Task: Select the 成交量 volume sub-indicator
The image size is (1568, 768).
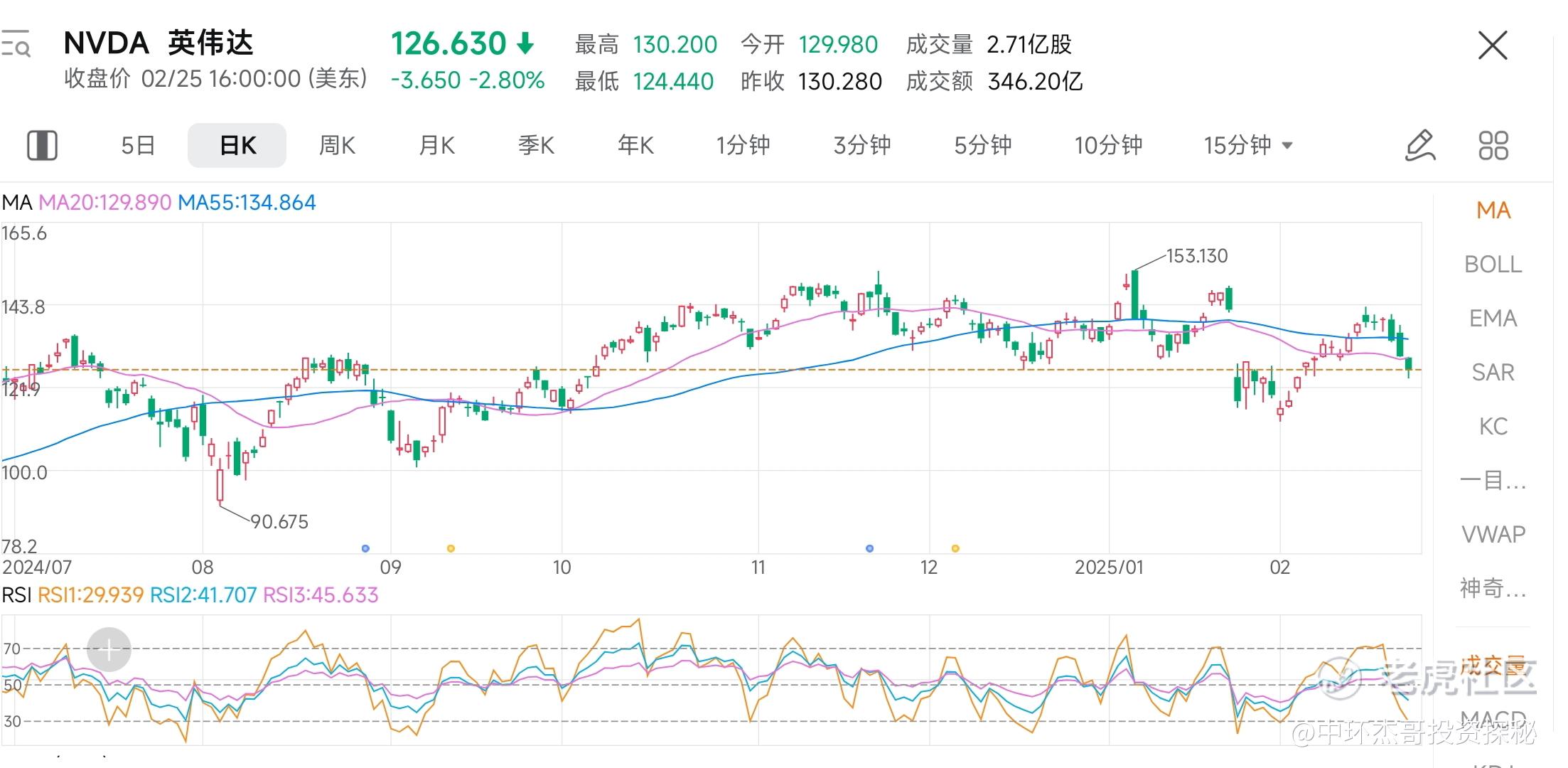Action: [1493, 666]
